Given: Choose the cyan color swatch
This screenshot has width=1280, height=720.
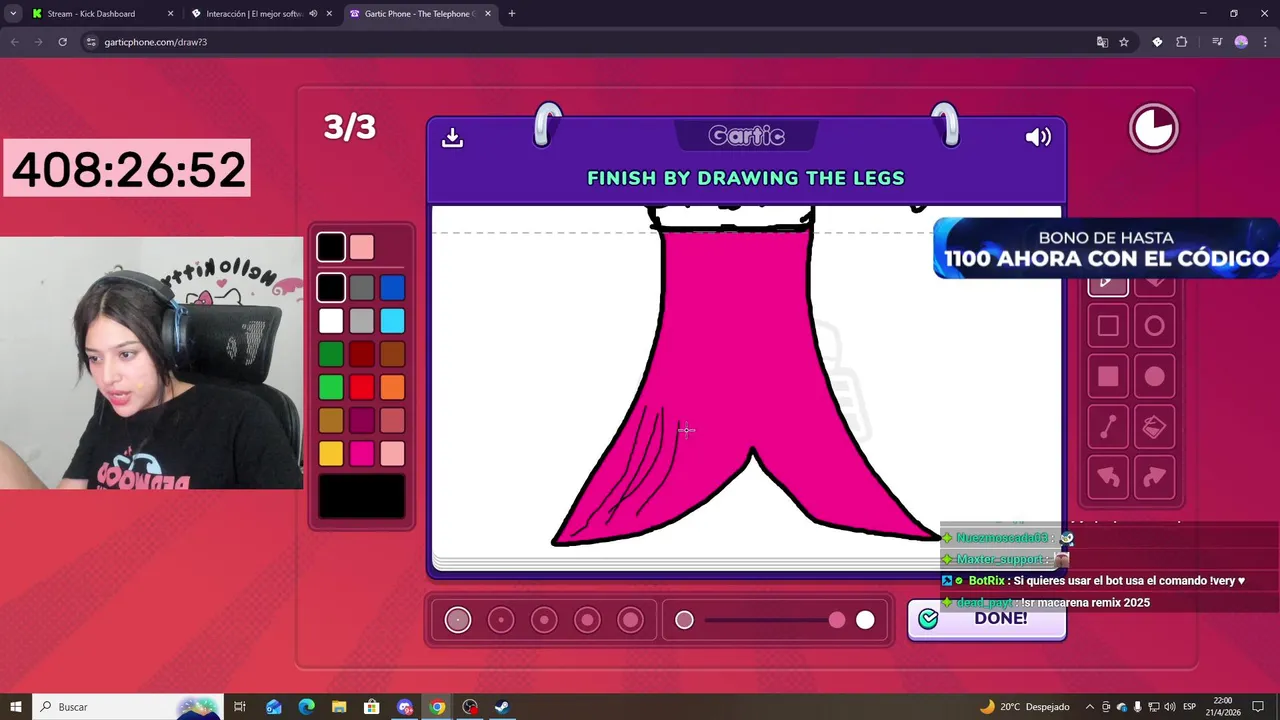Looking at the screenshot, I should (x=392, y=321).
